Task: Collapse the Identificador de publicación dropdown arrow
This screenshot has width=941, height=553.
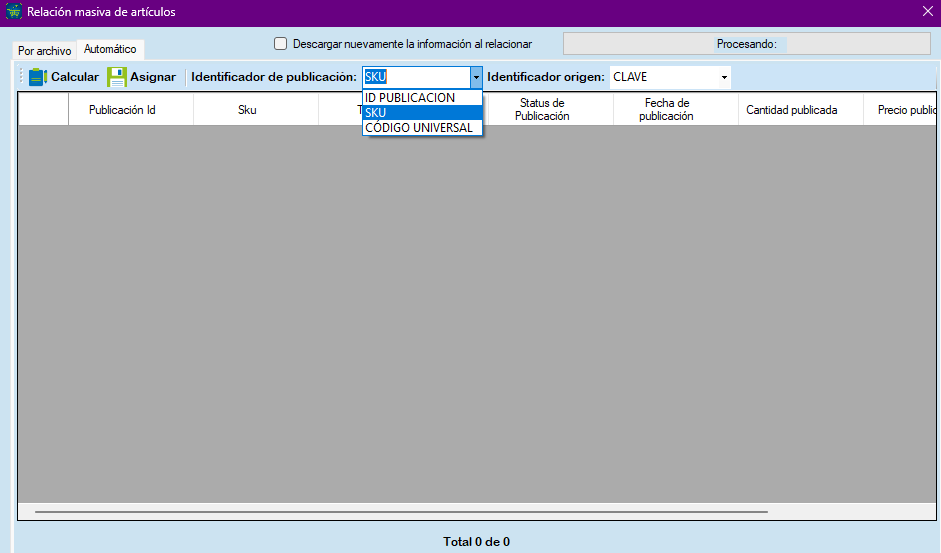Action: coord(476,77)
